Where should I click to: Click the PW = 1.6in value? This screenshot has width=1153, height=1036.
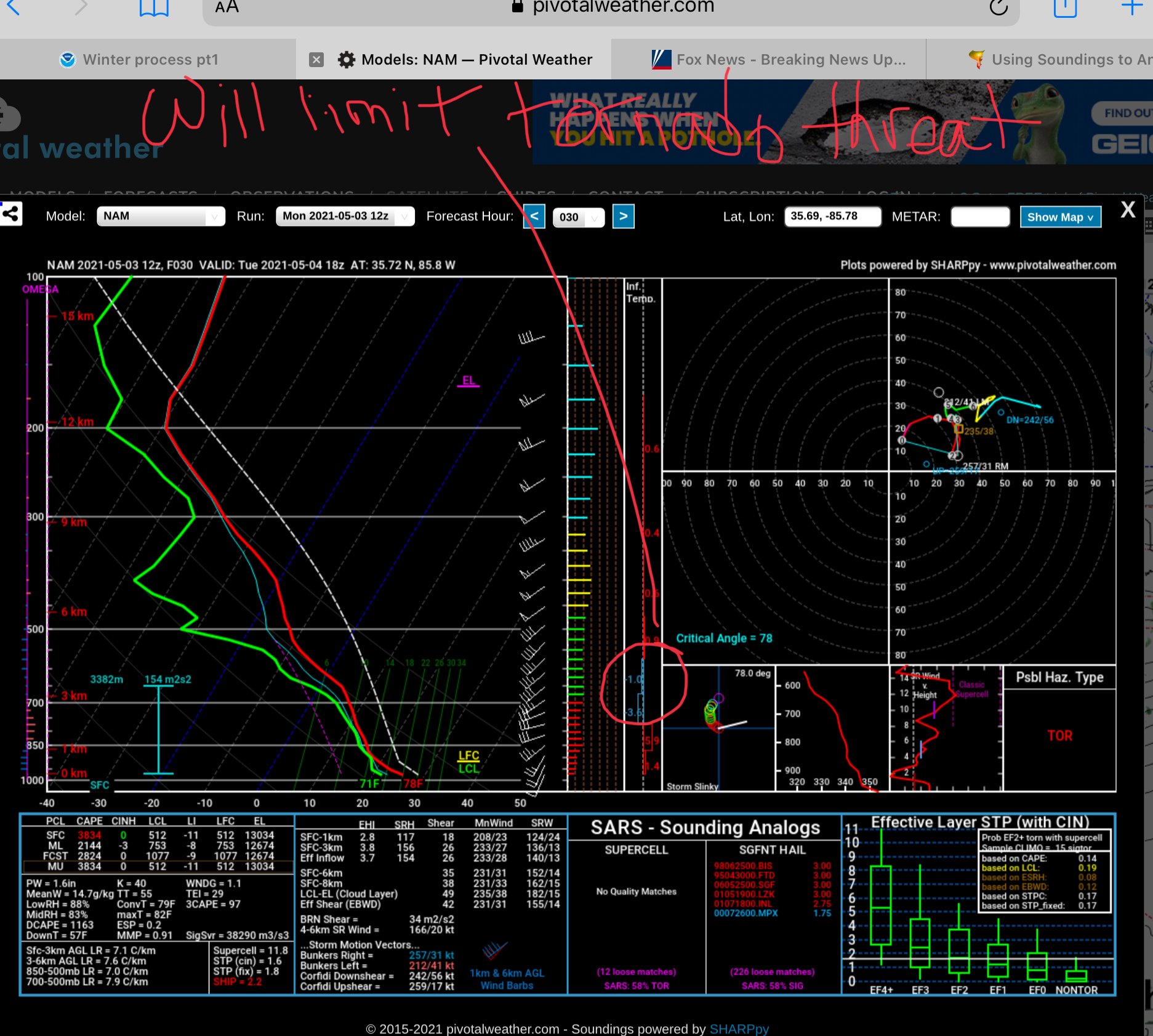[51, 883]
